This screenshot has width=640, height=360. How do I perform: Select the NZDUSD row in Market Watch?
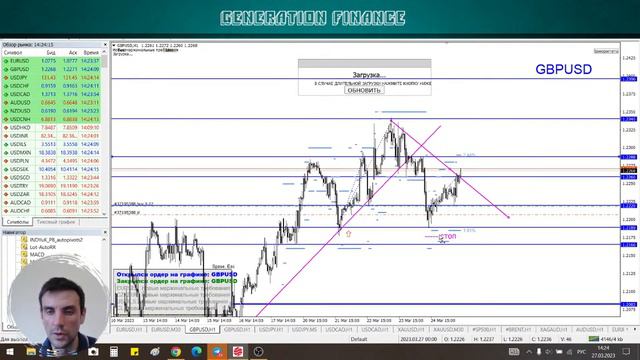[51, 111]
